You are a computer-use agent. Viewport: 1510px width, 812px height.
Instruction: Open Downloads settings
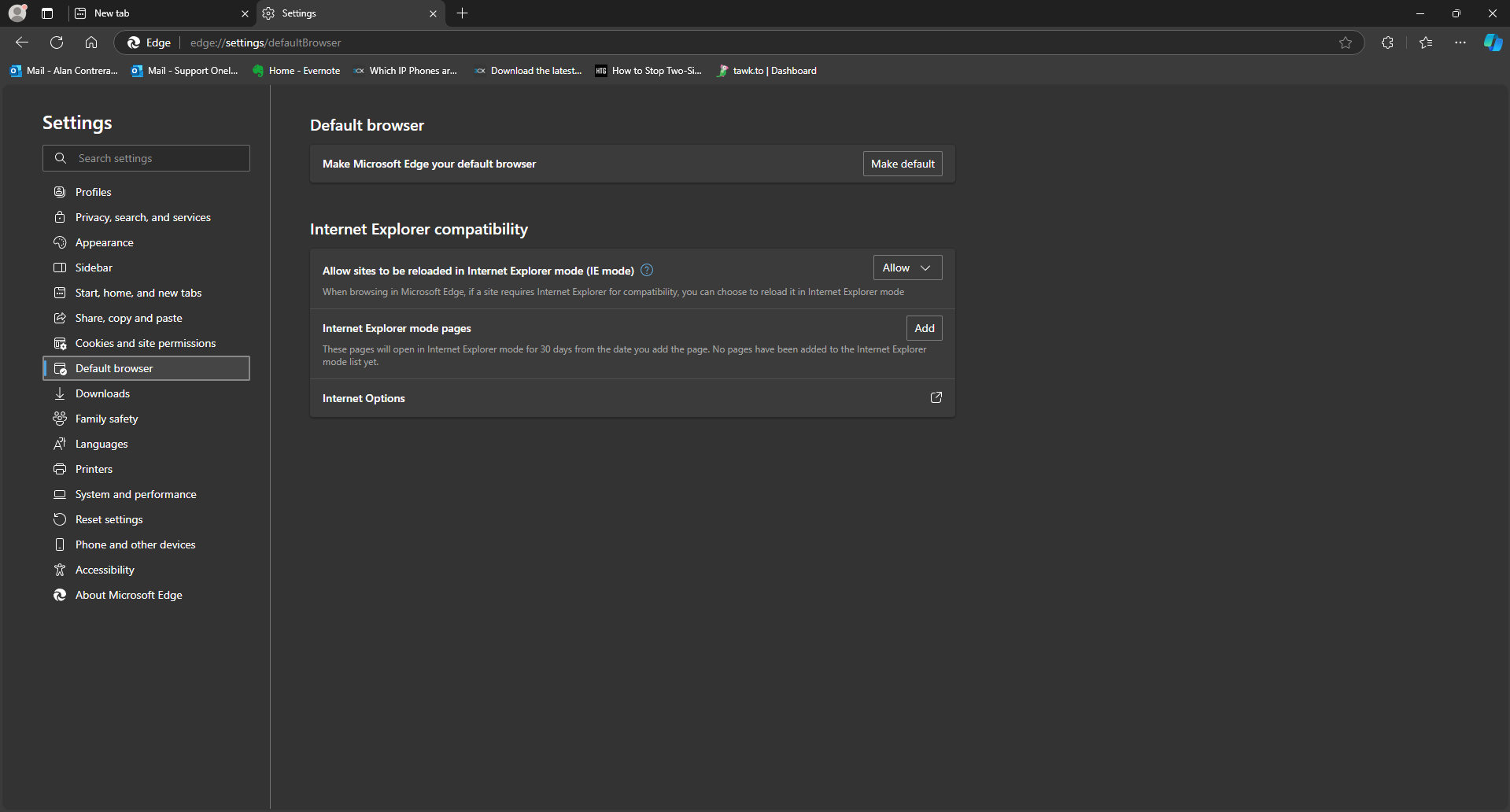[146, 393]
